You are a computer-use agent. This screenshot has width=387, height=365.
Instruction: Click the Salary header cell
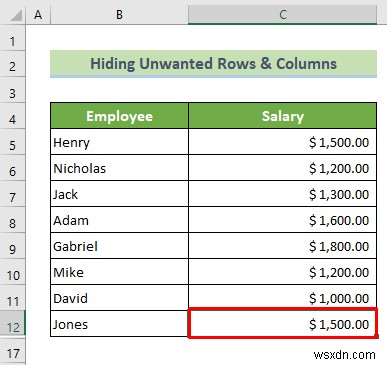283,116
